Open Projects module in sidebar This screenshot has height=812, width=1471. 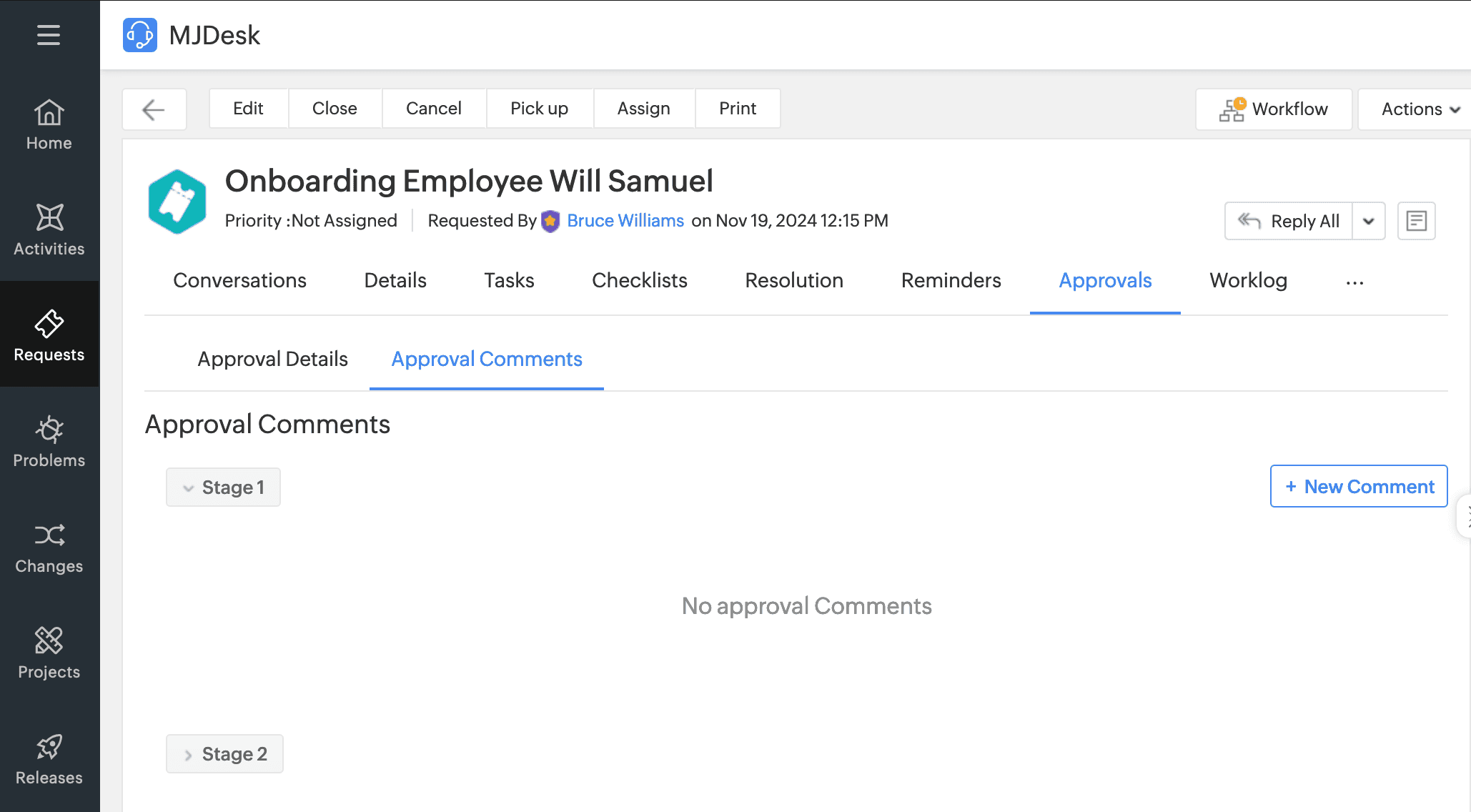click(x=49, y=653)
